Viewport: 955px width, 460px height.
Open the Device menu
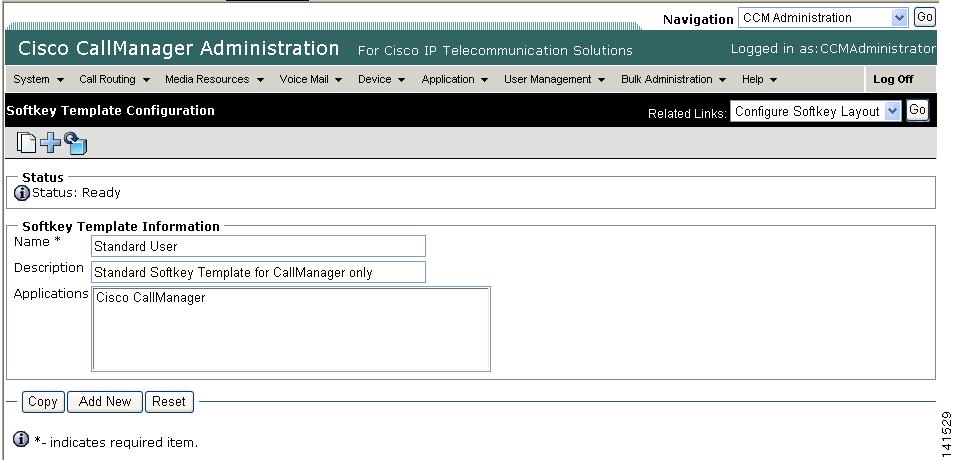(381, 79)
